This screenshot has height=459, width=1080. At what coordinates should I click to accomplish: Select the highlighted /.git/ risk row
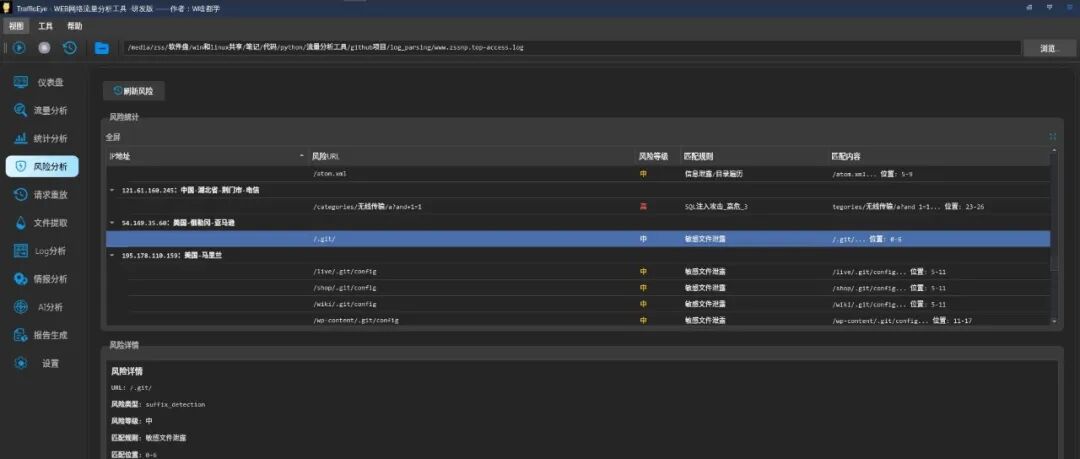(x=578, y=238)
